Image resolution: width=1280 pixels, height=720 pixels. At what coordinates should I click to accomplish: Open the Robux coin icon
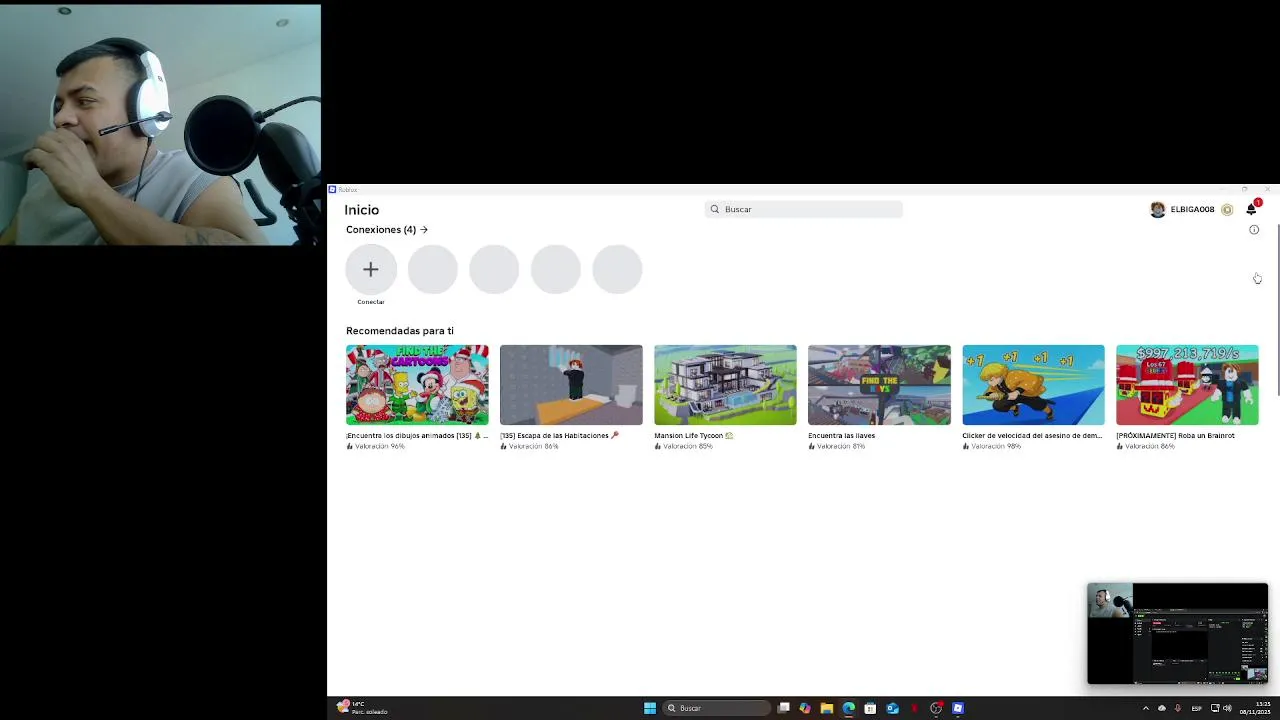[1227, 209]
